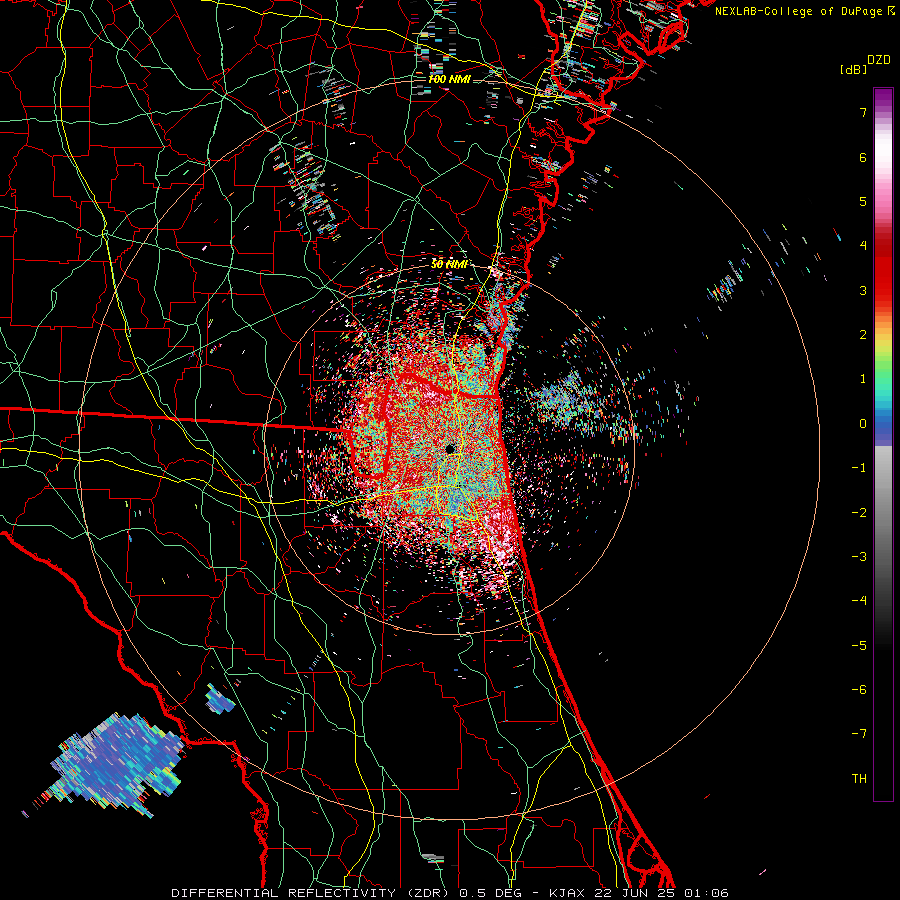Select the -1 value on the color scale

pyautogui.click(x=859, y=468)
